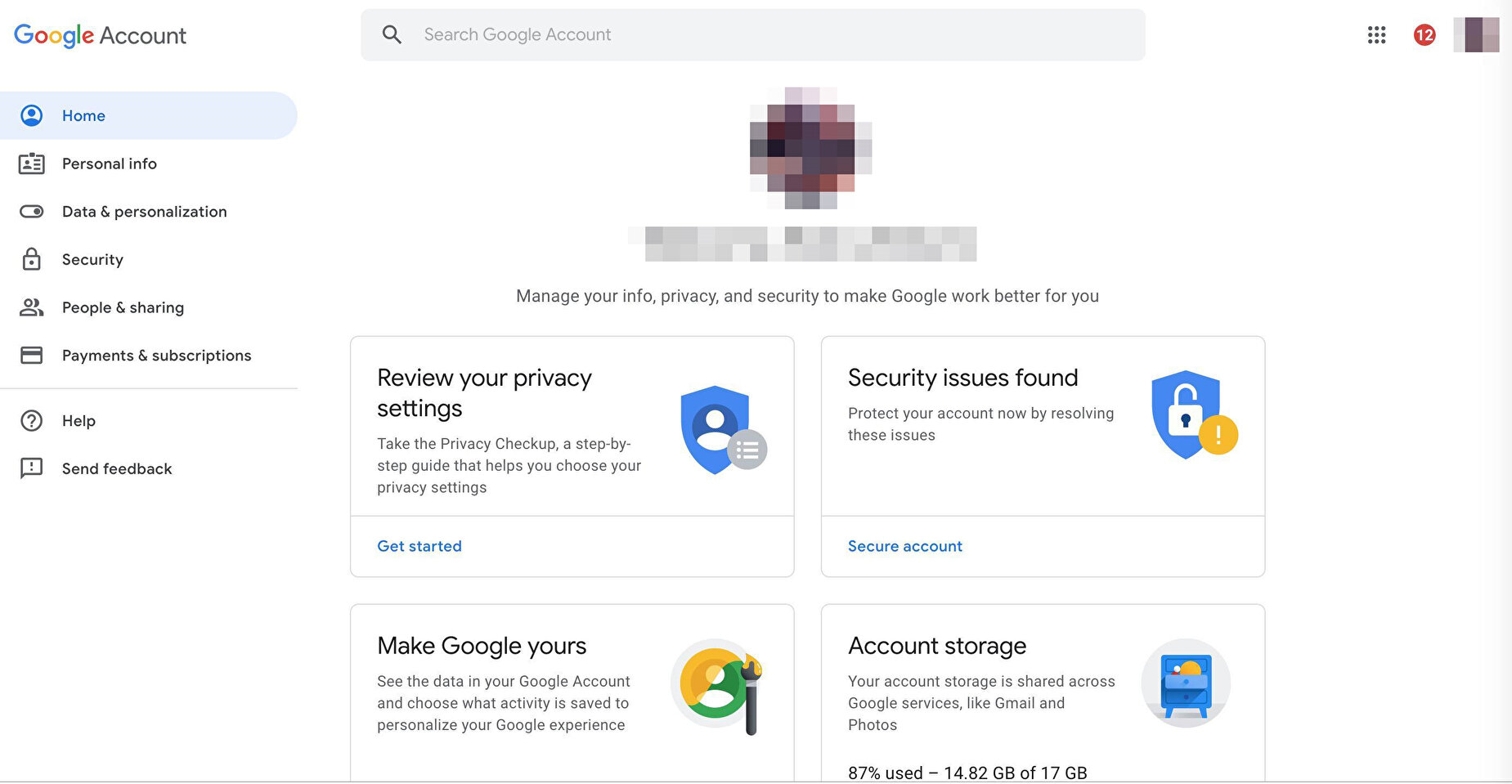Click the Account storage cabinet icon
1512x784 pixels.
pyautogui.click(x=1186, y=683)
